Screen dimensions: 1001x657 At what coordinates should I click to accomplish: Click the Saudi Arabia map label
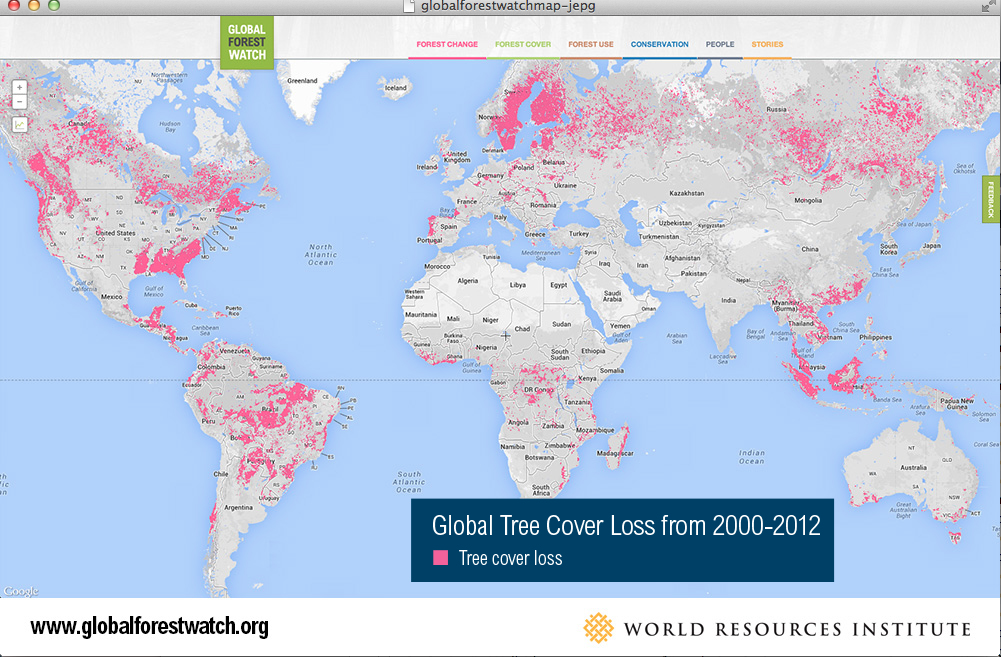click(612, 296)
